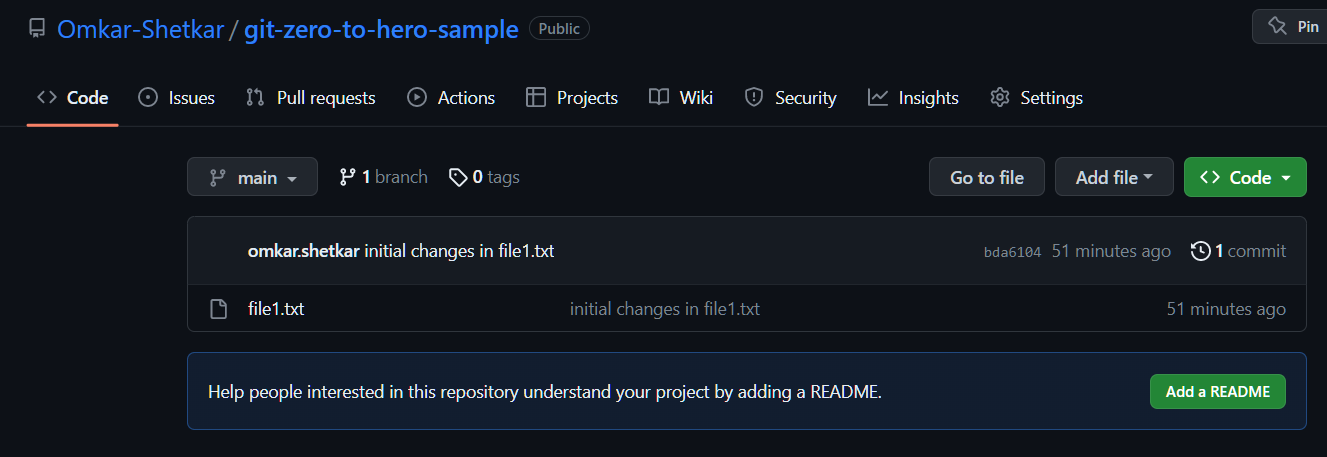Open the green Code dropdown

pyautogui.click(x=1244, y=177)
